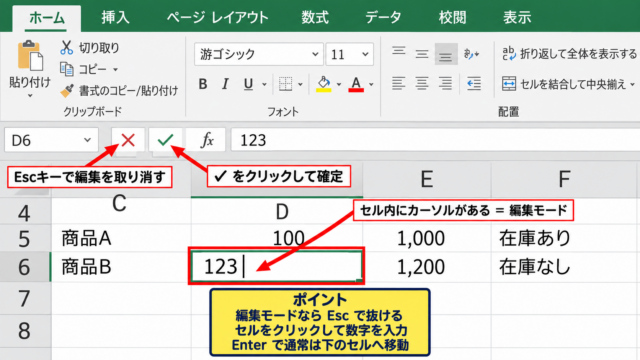Click Format Painter (書式のコピー/貼り付け) brush
The height and width of the screenshot is (360, 640).
click(x=67, y=91)
